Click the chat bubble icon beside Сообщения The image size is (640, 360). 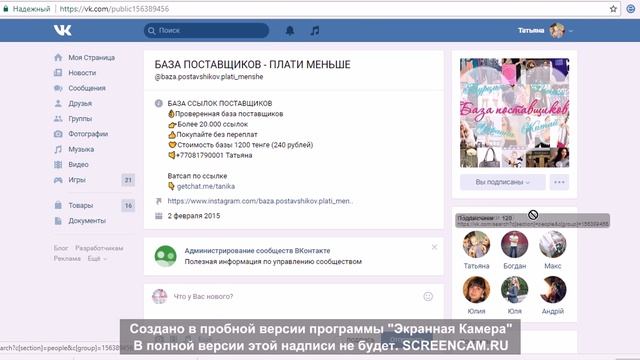pos(58,88)
